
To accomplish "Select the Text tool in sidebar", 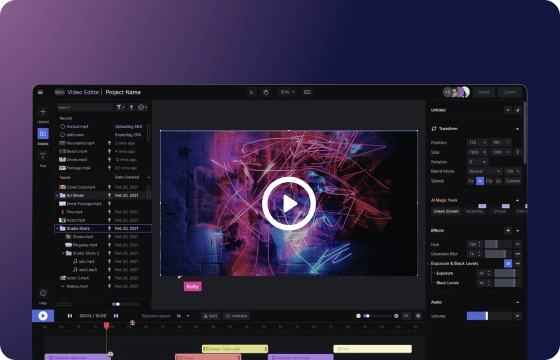I will (43, 156).
